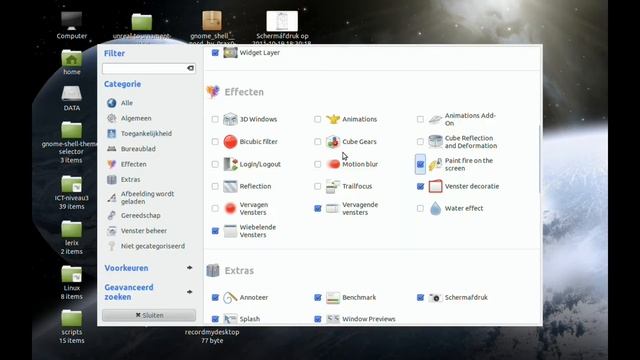640x360 pixels.
Task: Open the Annoteer plugin icon
Action: [230, 298]
